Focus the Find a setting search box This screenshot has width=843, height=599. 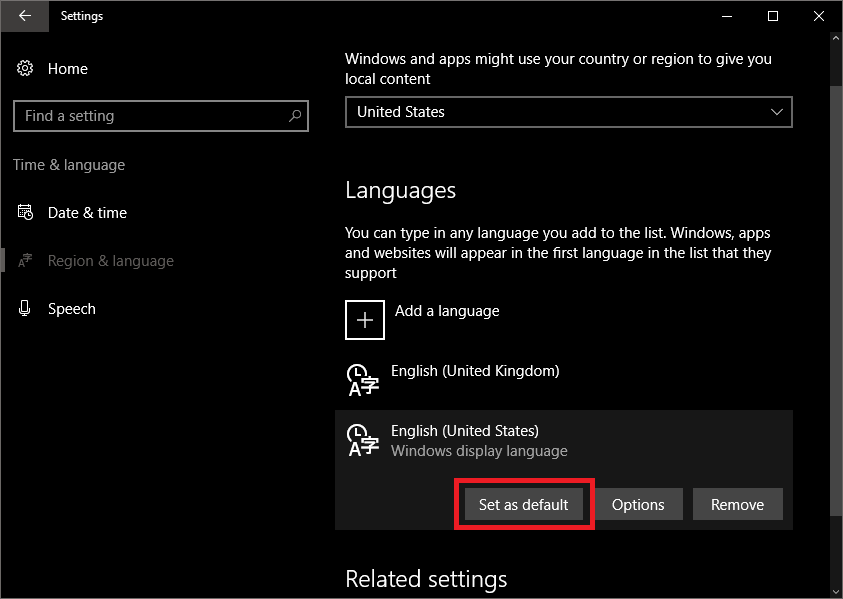(x=161, y=116)
